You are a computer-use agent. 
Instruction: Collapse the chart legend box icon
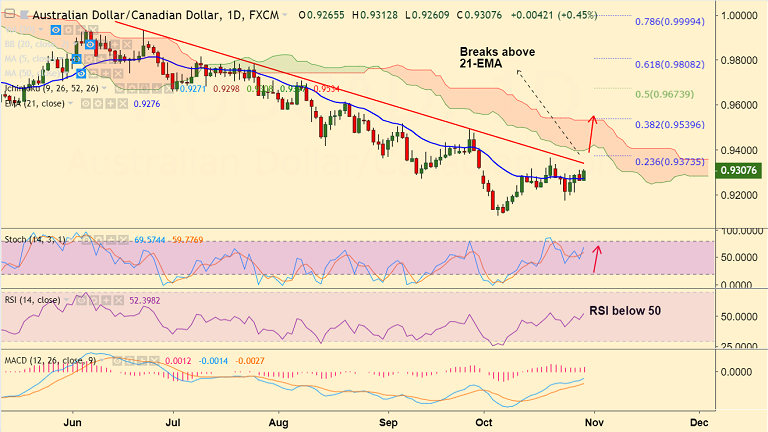[x=9, y=14]
